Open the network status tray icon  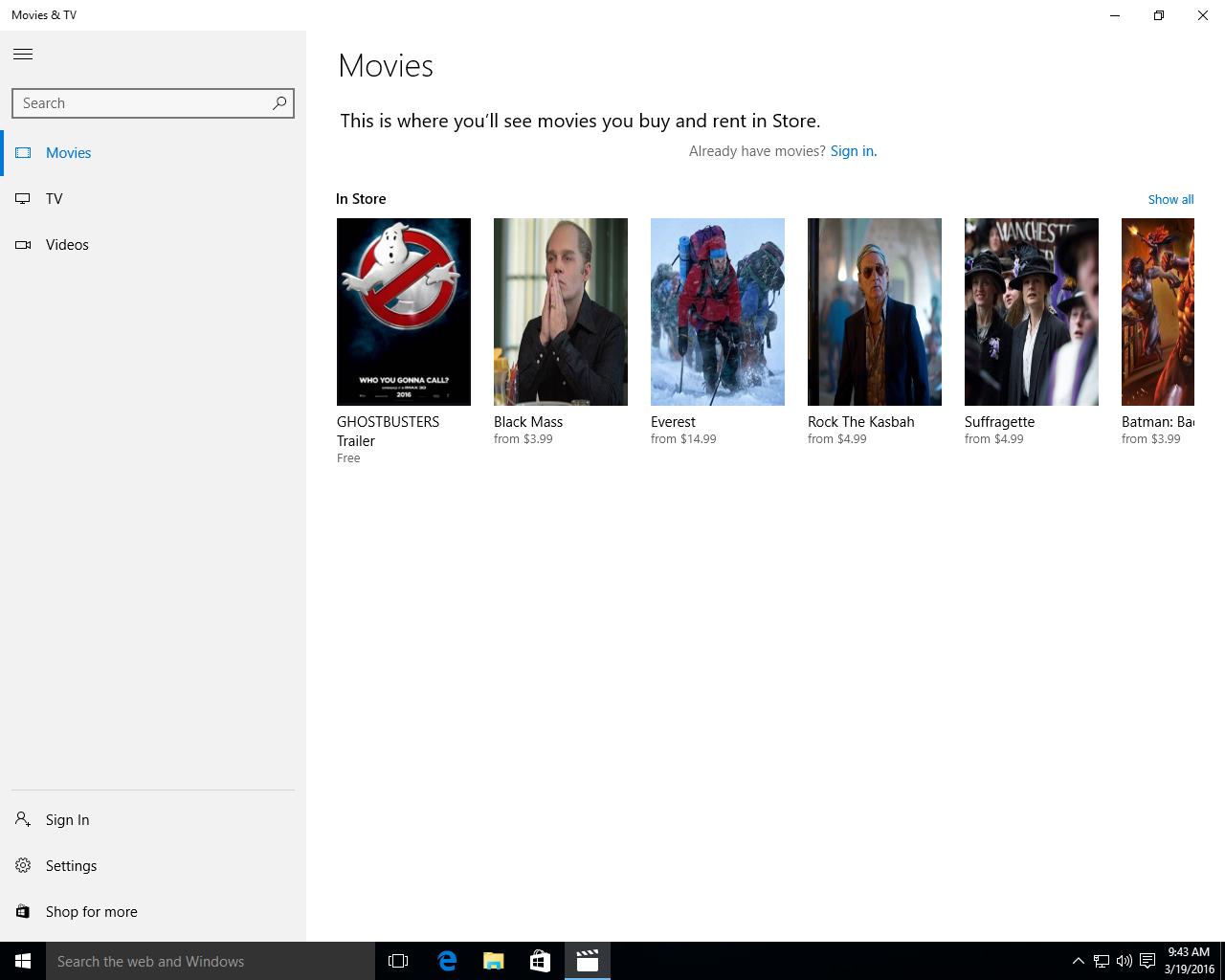pyautogui.click(x=1102, y=961)
